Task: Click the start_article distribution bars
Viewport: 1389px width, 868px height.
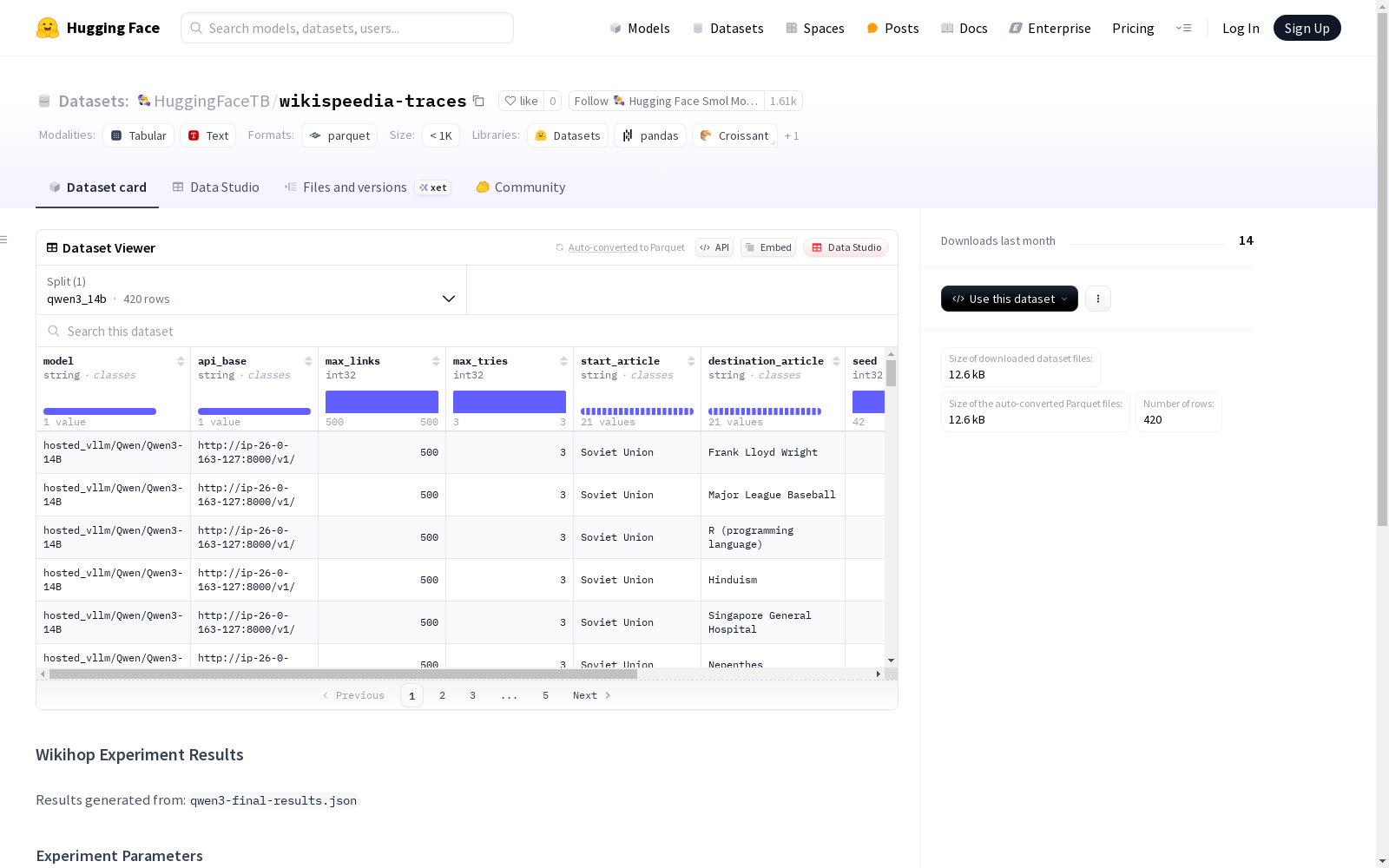Action: click(x=637, y=411)
